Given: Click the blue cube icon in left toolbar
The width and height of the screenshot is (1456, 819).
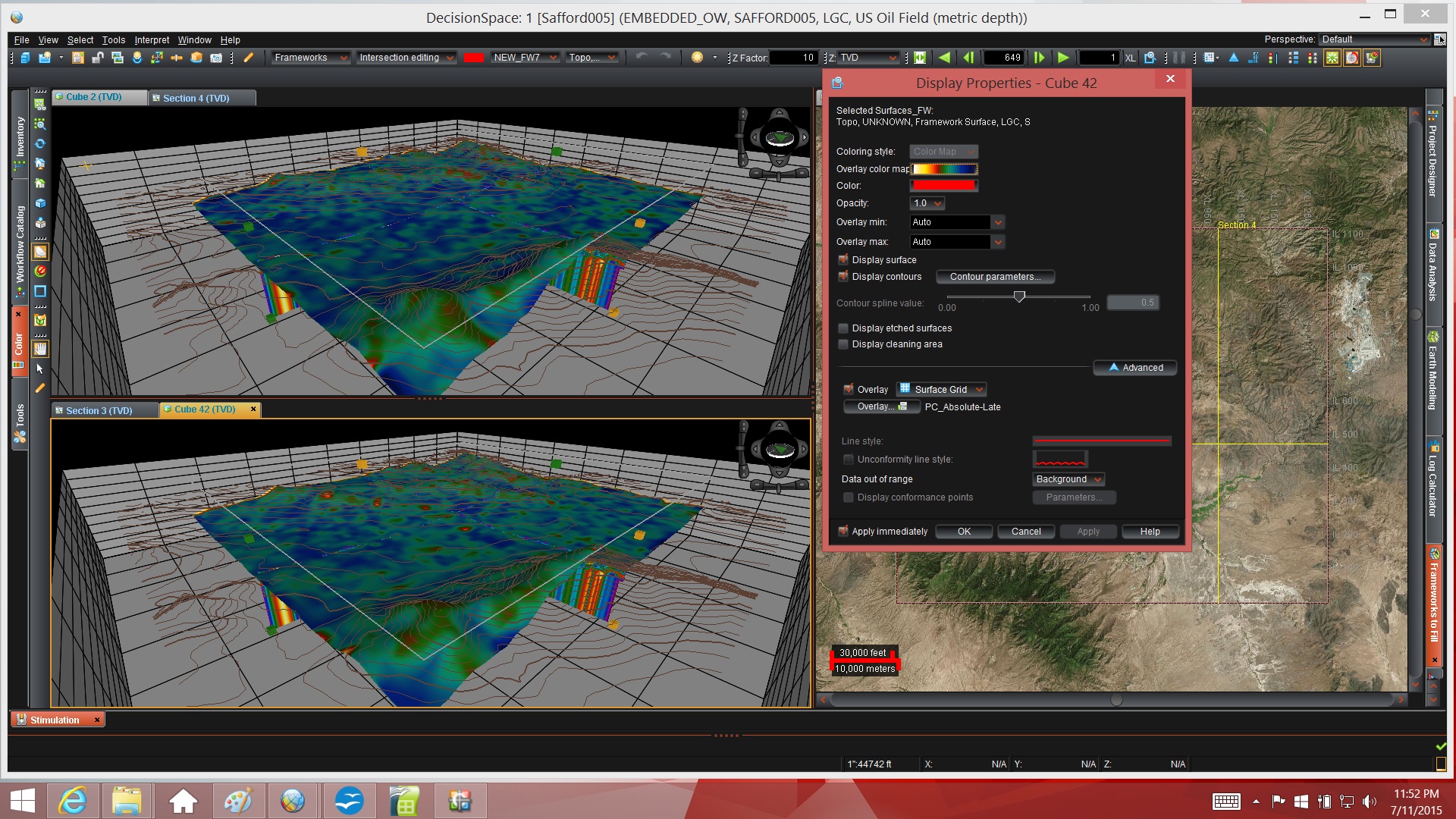Looking at the screenshot, I should pos(40,203).
